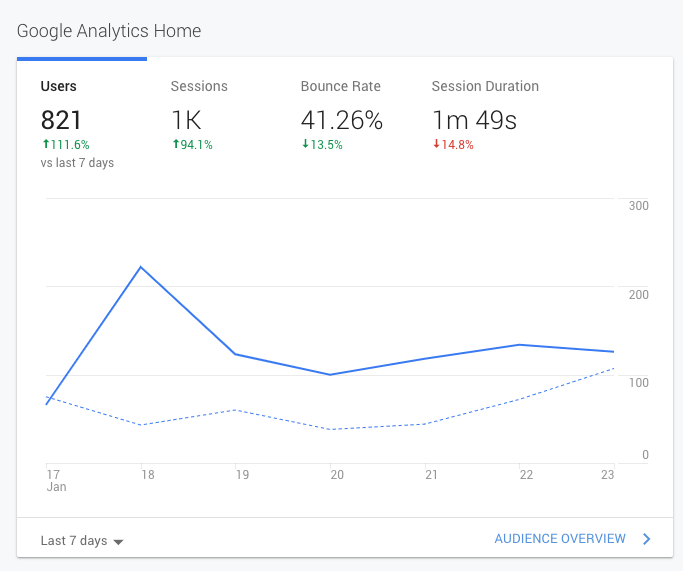This screenshot has width=683, height=571.
Task: Click the AUDIENCE OVERVIEW link
Action: pyautogui.click(x=560, y=539)
